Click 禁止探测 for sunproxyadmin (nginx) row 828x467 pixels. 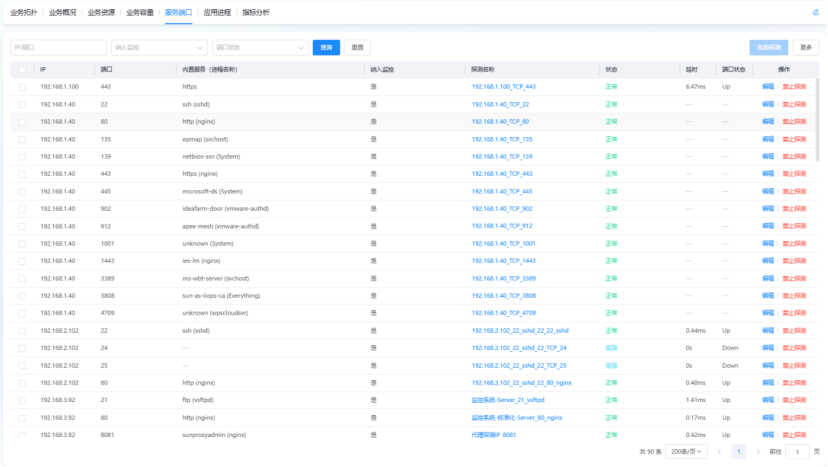point(794,435)
